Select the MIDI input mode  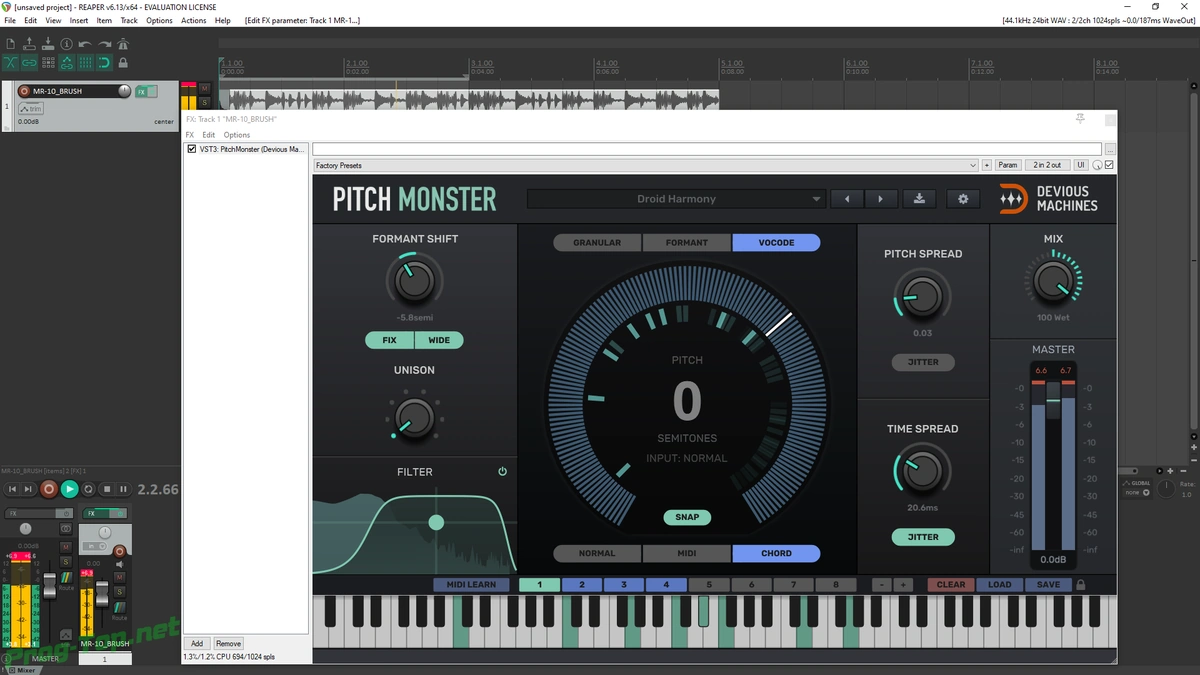687,553
